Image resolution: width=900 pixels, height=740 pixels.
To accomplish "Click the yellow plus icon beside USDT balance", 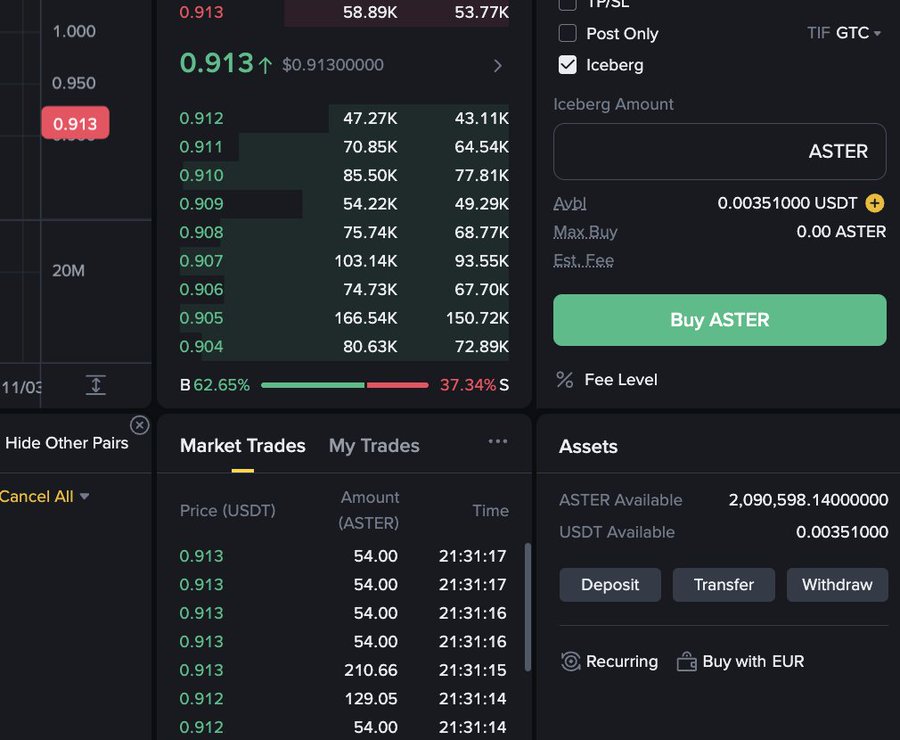I will (875, 202).
